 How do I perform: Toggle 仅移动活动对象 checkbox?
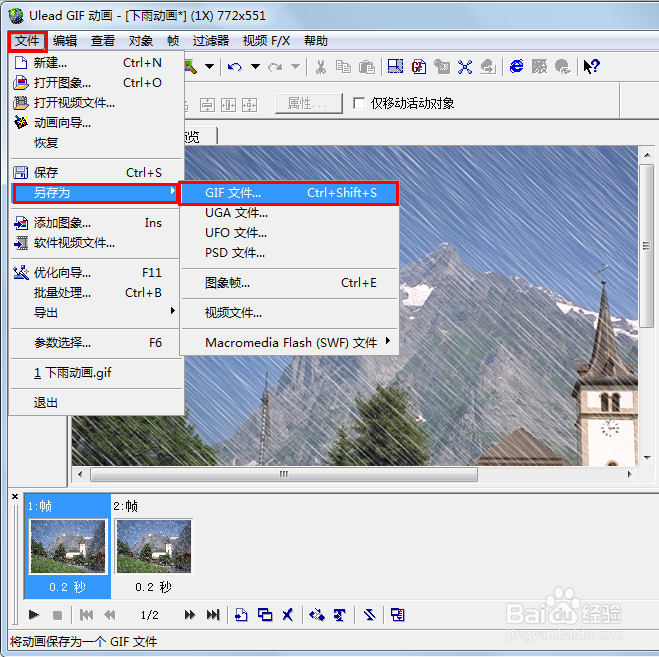pyautogui.click(x=359, y=103)
